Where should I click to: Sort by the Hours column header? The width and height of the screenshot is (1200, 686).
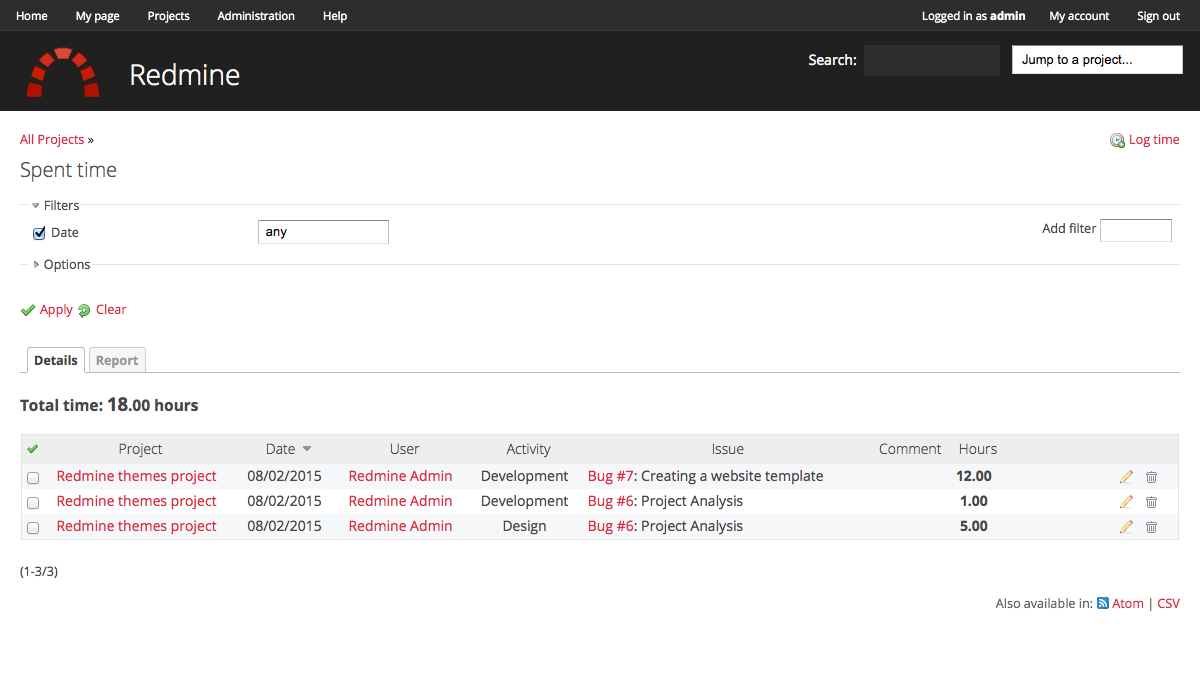pos(978,449)
